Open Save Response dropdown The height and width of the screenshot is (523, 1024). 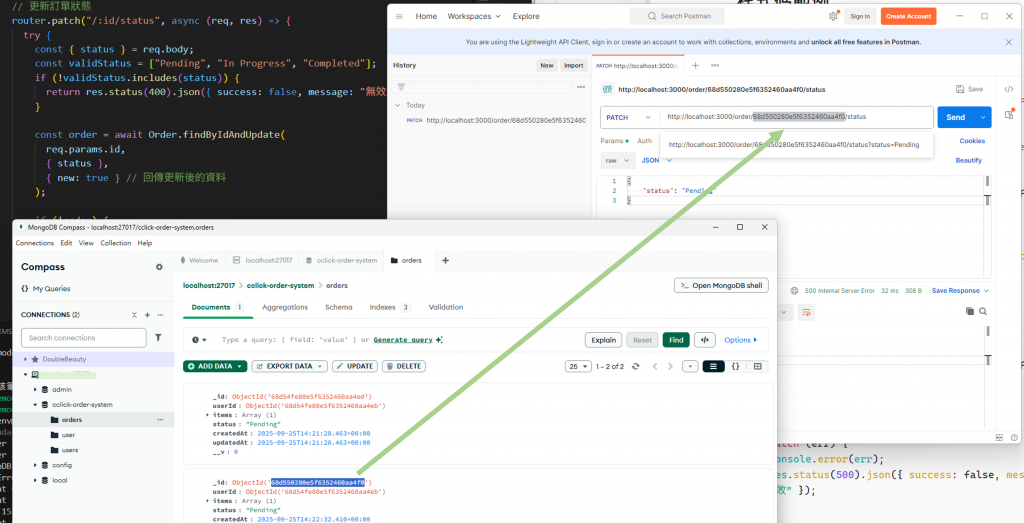(x=960, y=291)
